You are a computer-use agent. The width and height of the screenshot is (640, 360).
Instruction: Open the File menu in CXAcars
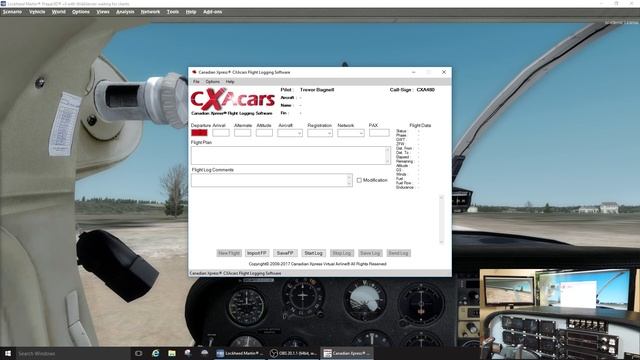[196, 82]
